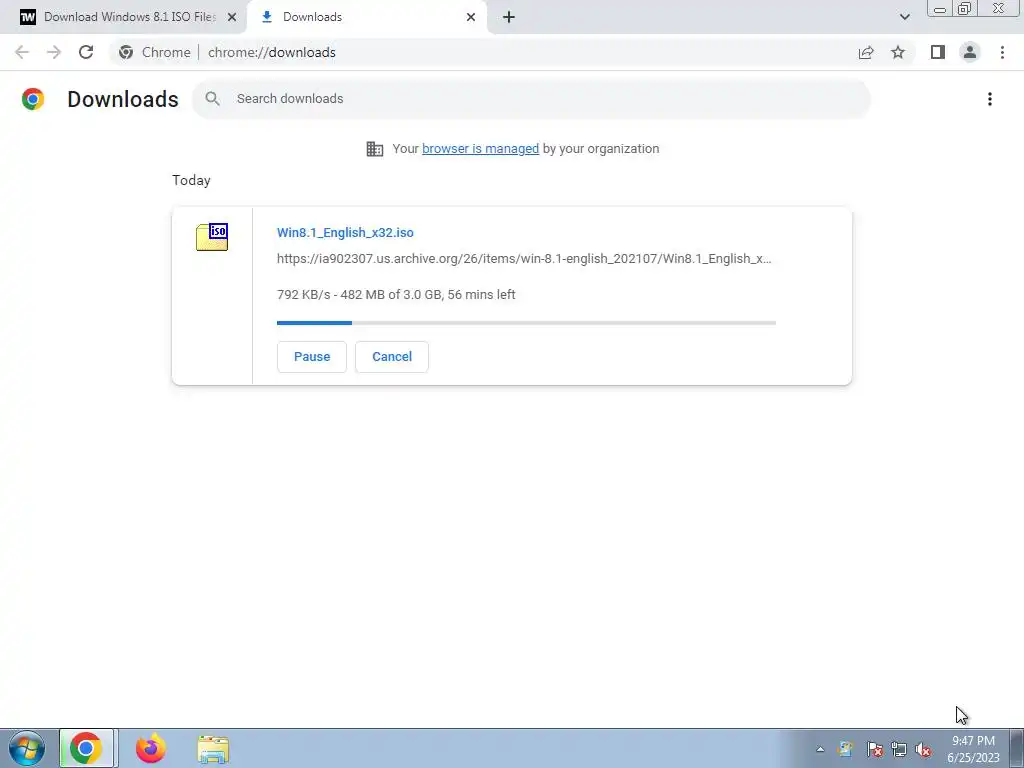Click the network tray icon

(x=899, y=749)
